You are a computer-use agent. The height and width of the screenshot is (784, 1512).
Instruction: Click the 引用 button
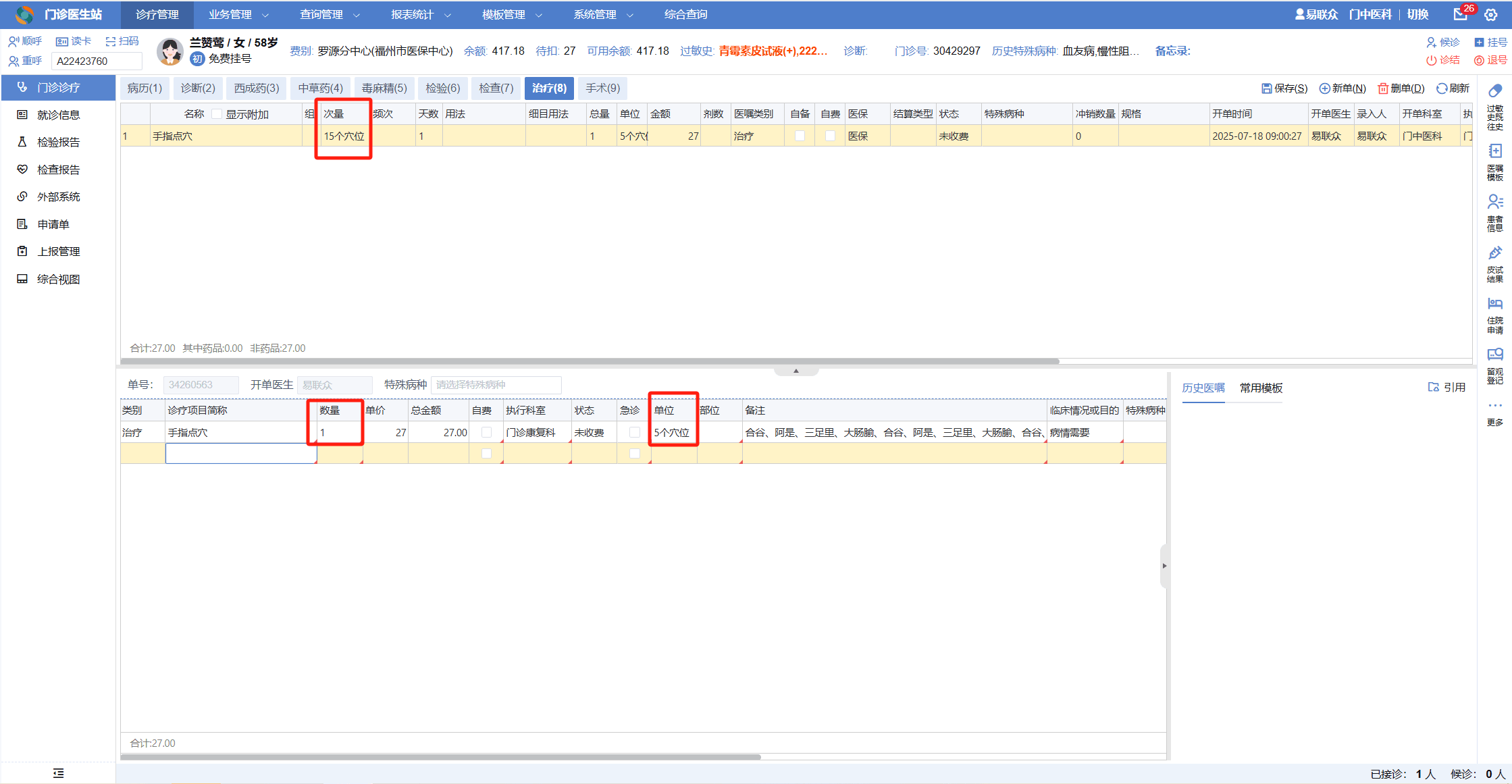click(1446, 387)
